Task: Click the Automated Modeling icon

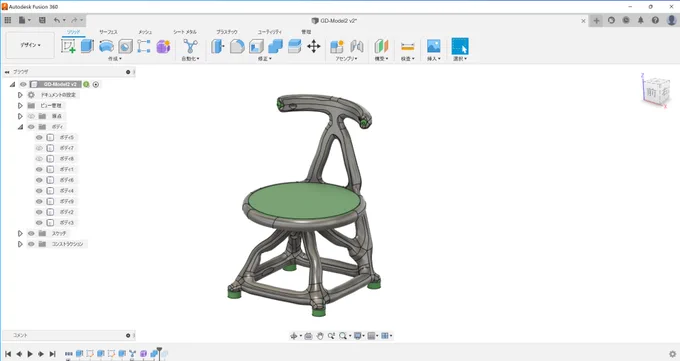Action: (190, 46)
